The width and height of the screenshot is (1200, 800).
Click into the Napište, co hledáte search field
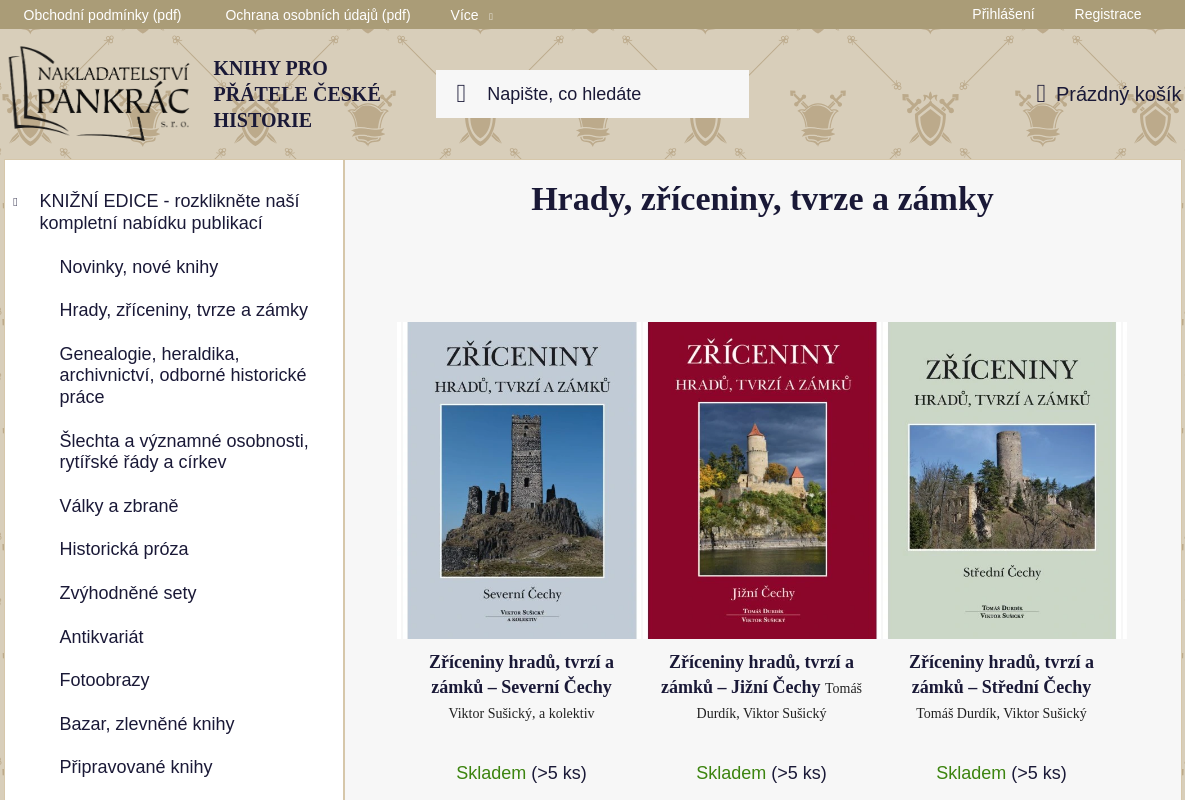(x=600, y=93)
